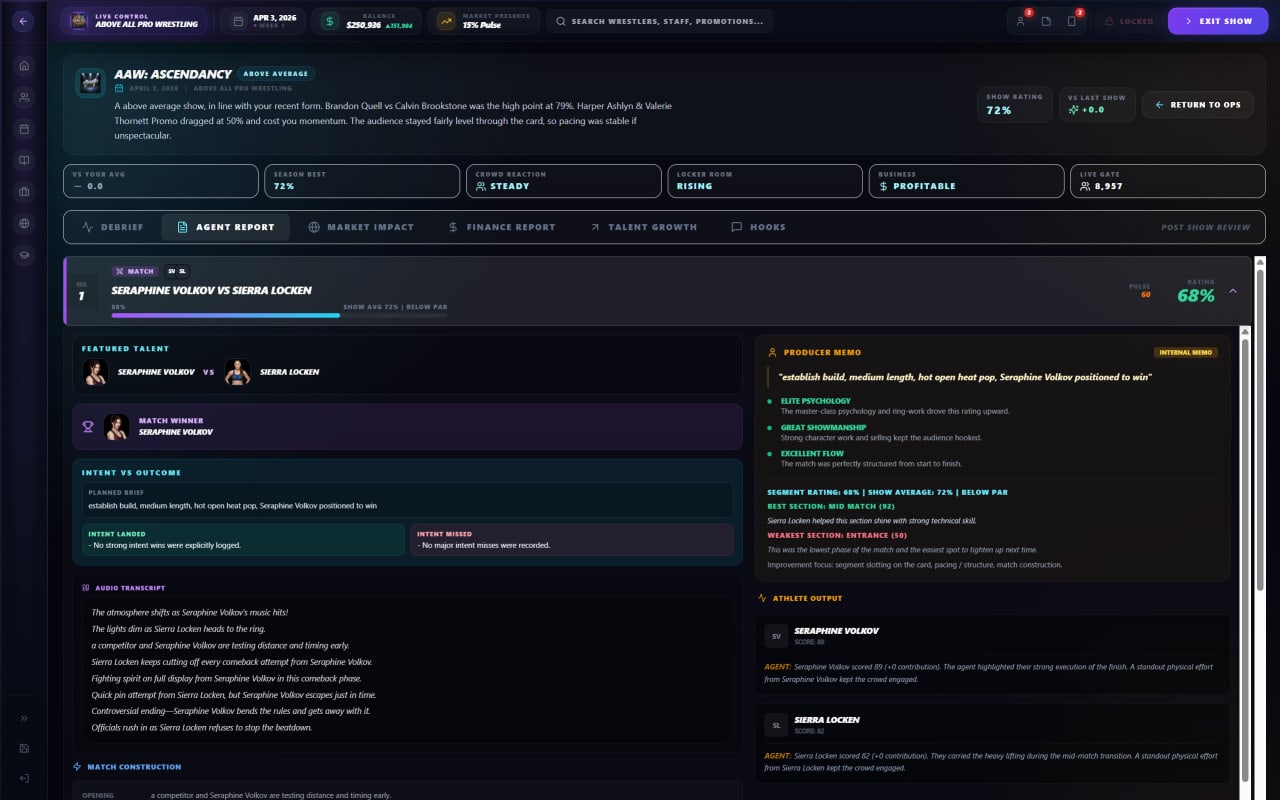
Task: Switch to the Debrief tab
Action: [113, 227]
